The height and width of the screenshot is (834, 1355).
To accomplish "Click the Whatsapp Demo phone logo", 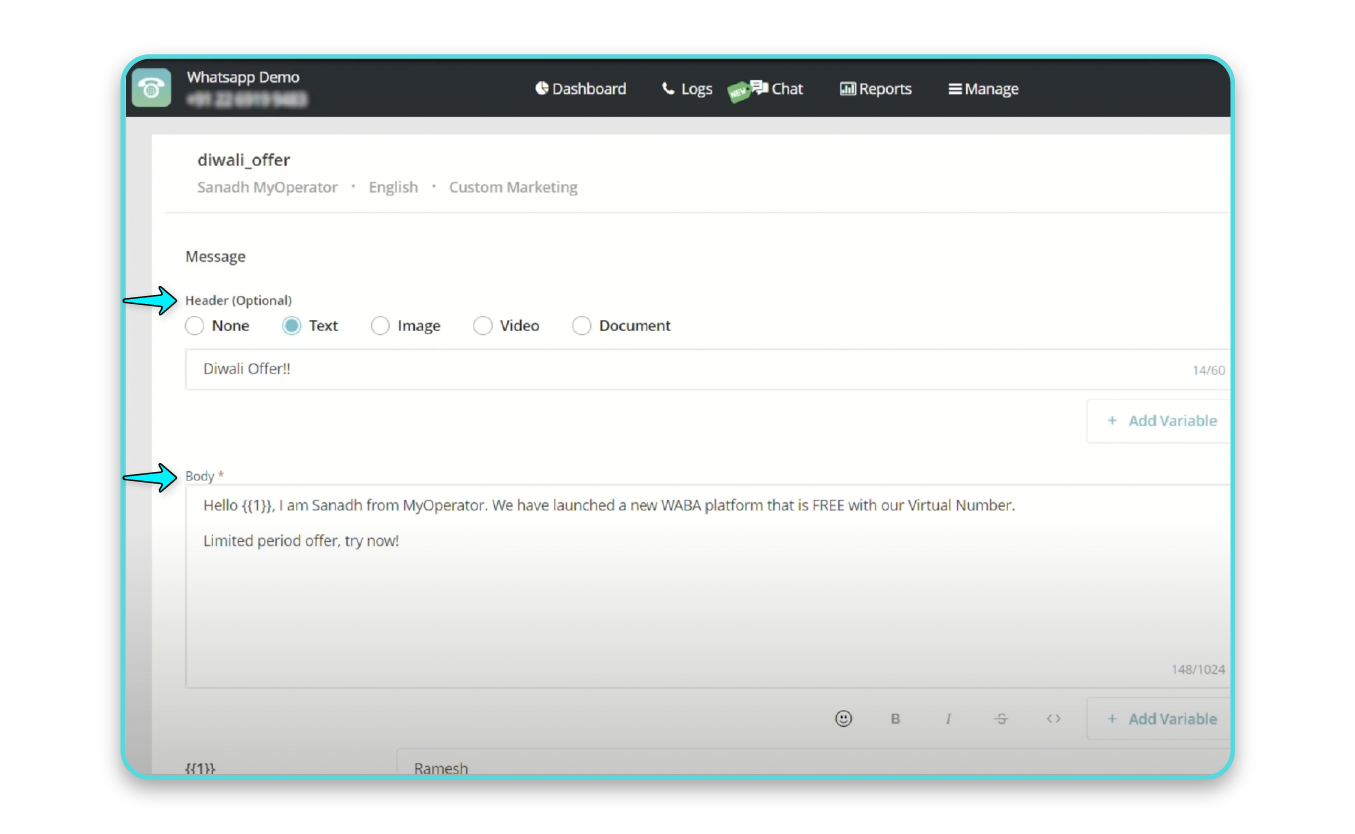I will (151, 87).
